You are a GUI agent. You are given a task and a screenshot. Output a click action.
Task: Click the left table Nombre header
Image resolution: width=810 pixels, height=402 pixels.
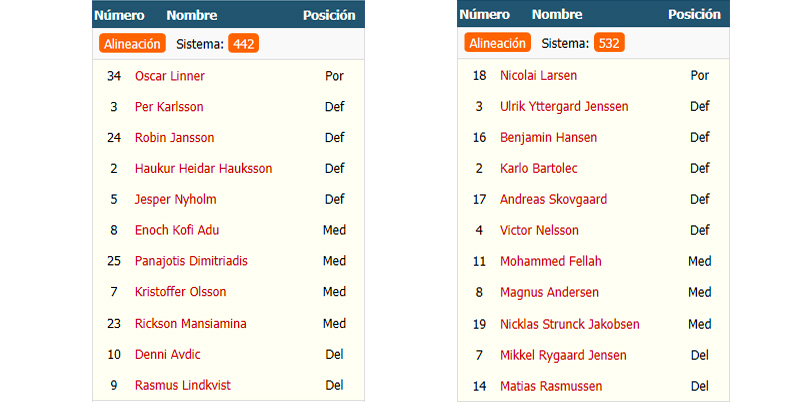[x=192, y=16]
